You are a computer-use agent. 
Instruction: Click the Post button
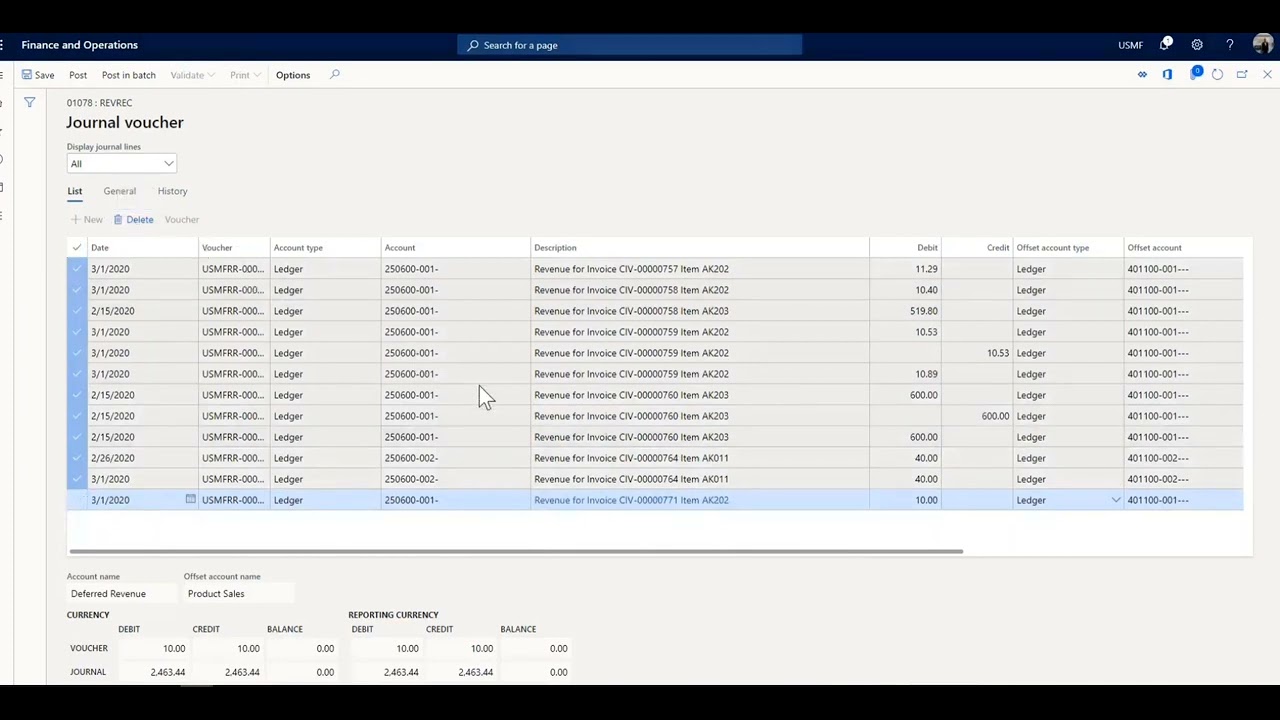point(78,75)
